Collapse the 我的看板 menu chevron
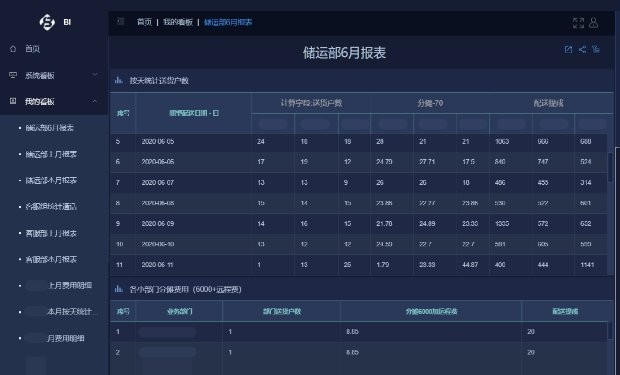 (x=95, y=101)
